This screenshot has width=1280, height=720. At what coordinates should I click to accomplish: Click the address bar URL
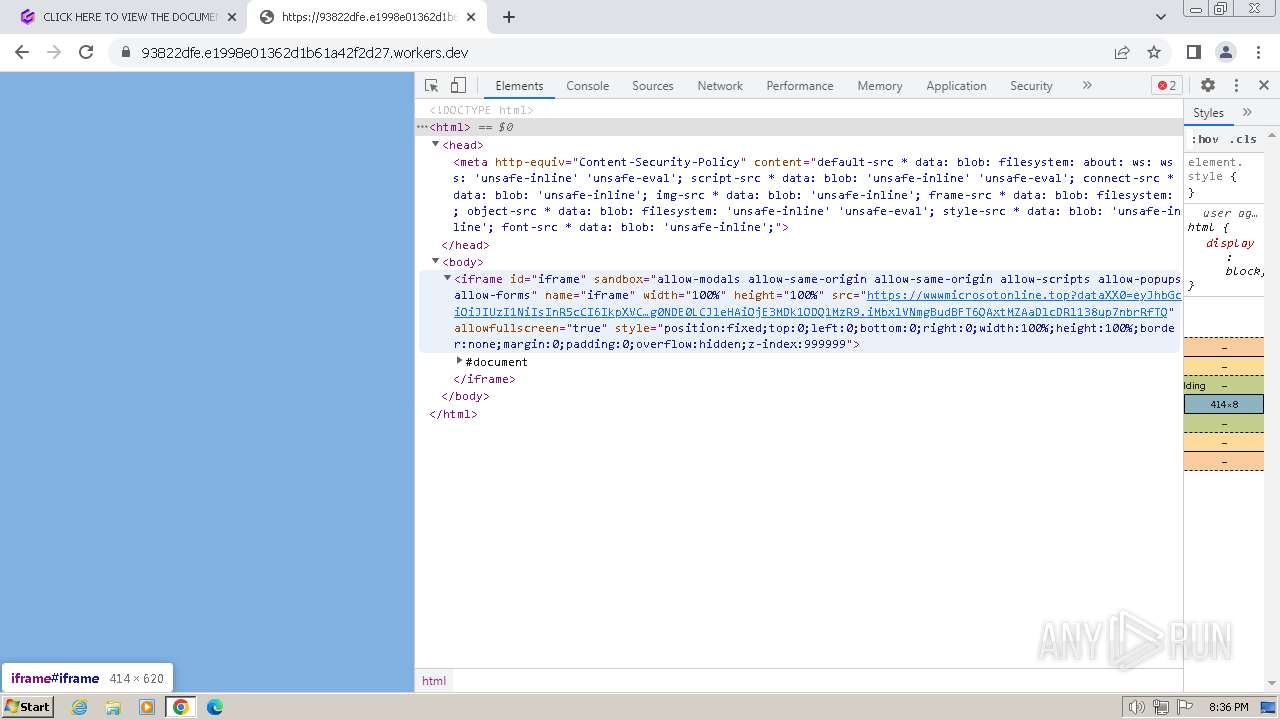pyautogui.click(x=305, y=53)
